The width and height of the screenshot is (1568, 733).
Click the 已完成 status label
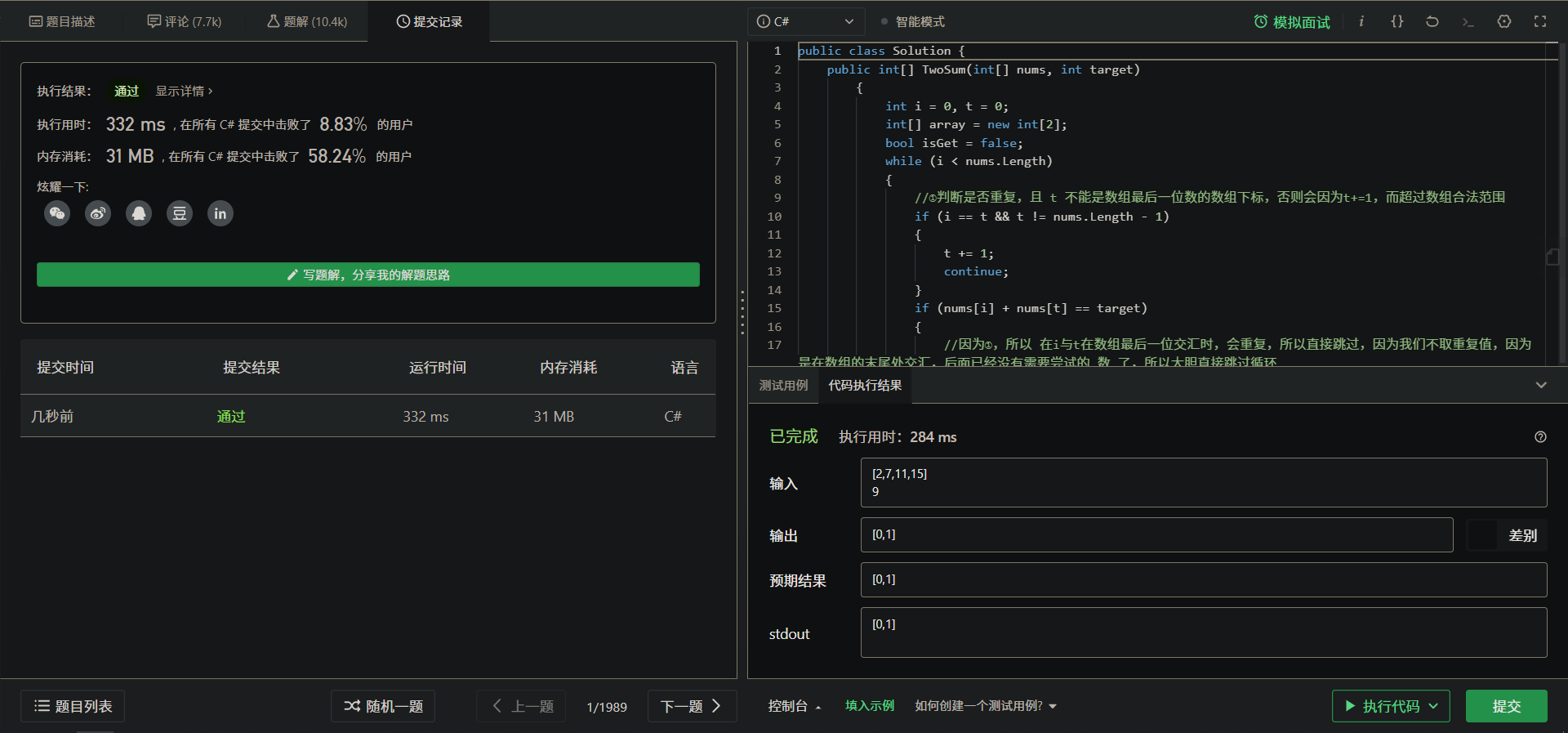coord(794,436)
